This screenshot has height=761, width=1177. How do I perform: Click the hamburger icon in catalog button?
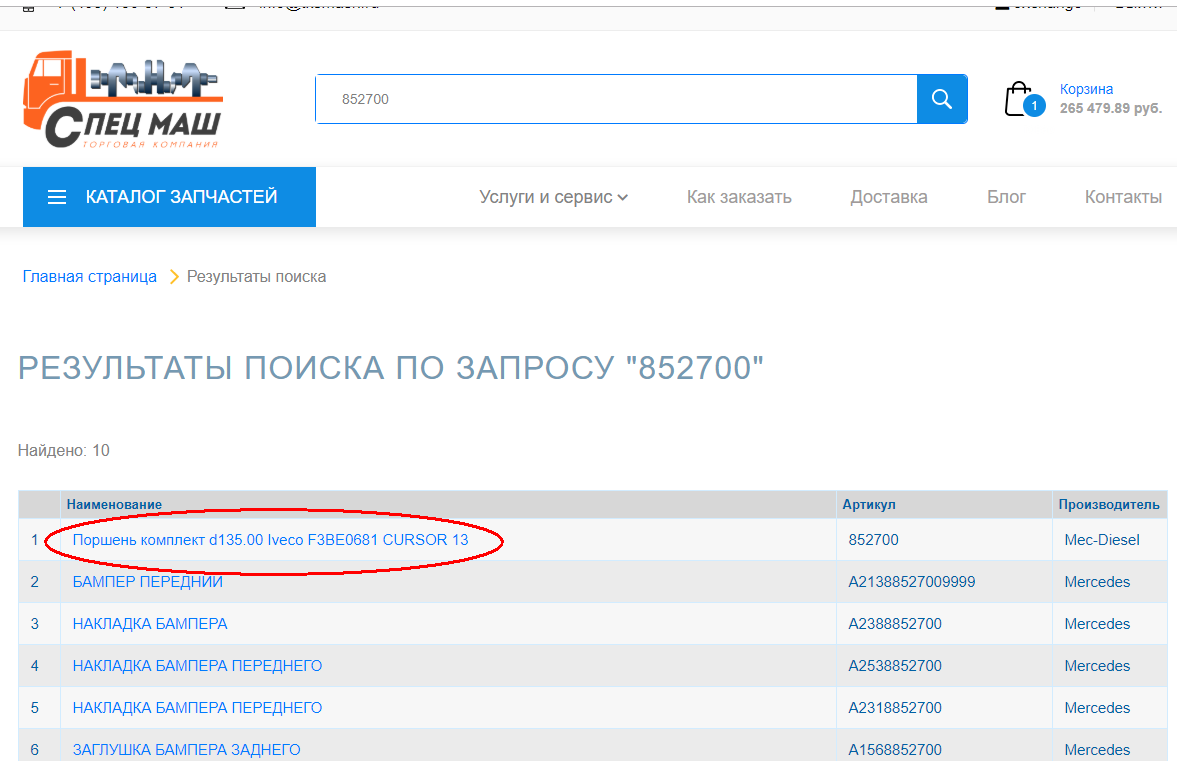pos(57,197)
